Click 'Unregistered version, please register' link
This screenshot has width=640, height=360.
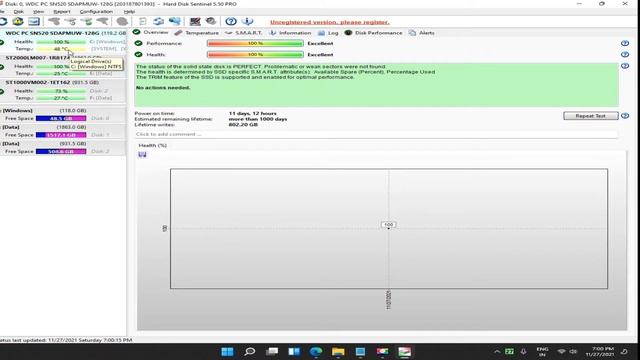coord(330,22)
